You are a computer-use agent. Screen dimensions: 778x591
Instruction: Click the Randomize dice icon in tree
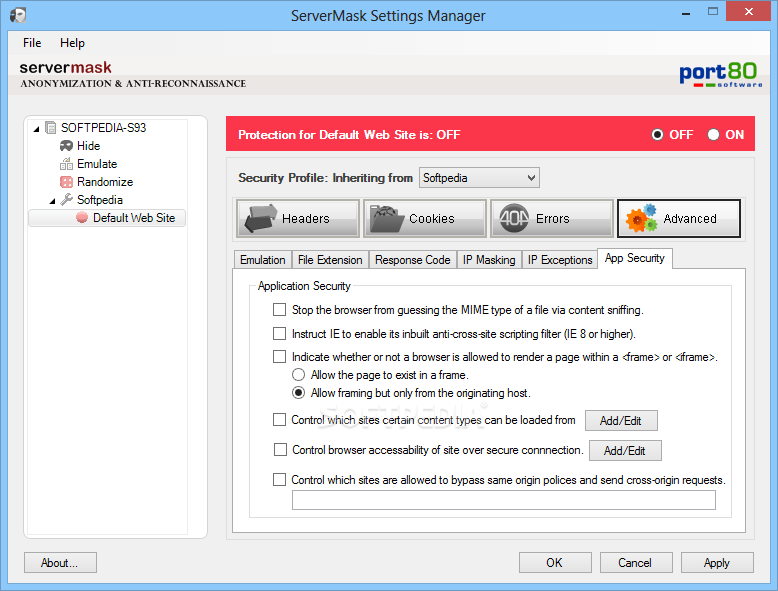66,182
